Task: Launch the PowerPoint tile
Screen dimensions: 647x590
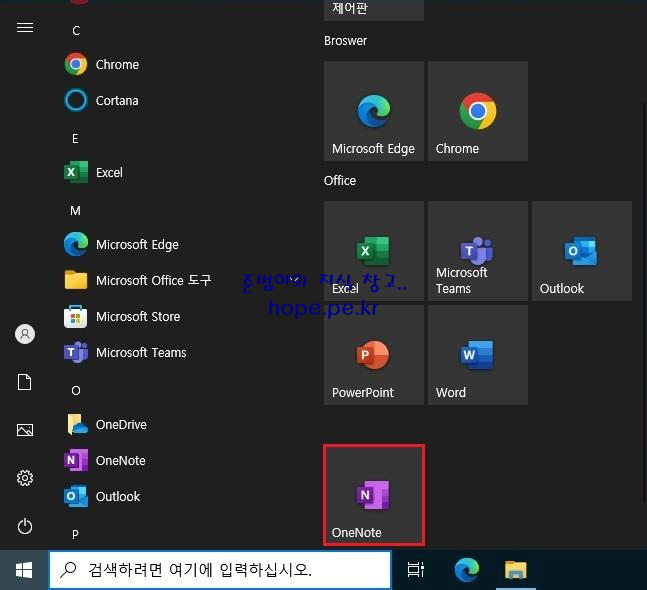Action: point(374,355)
